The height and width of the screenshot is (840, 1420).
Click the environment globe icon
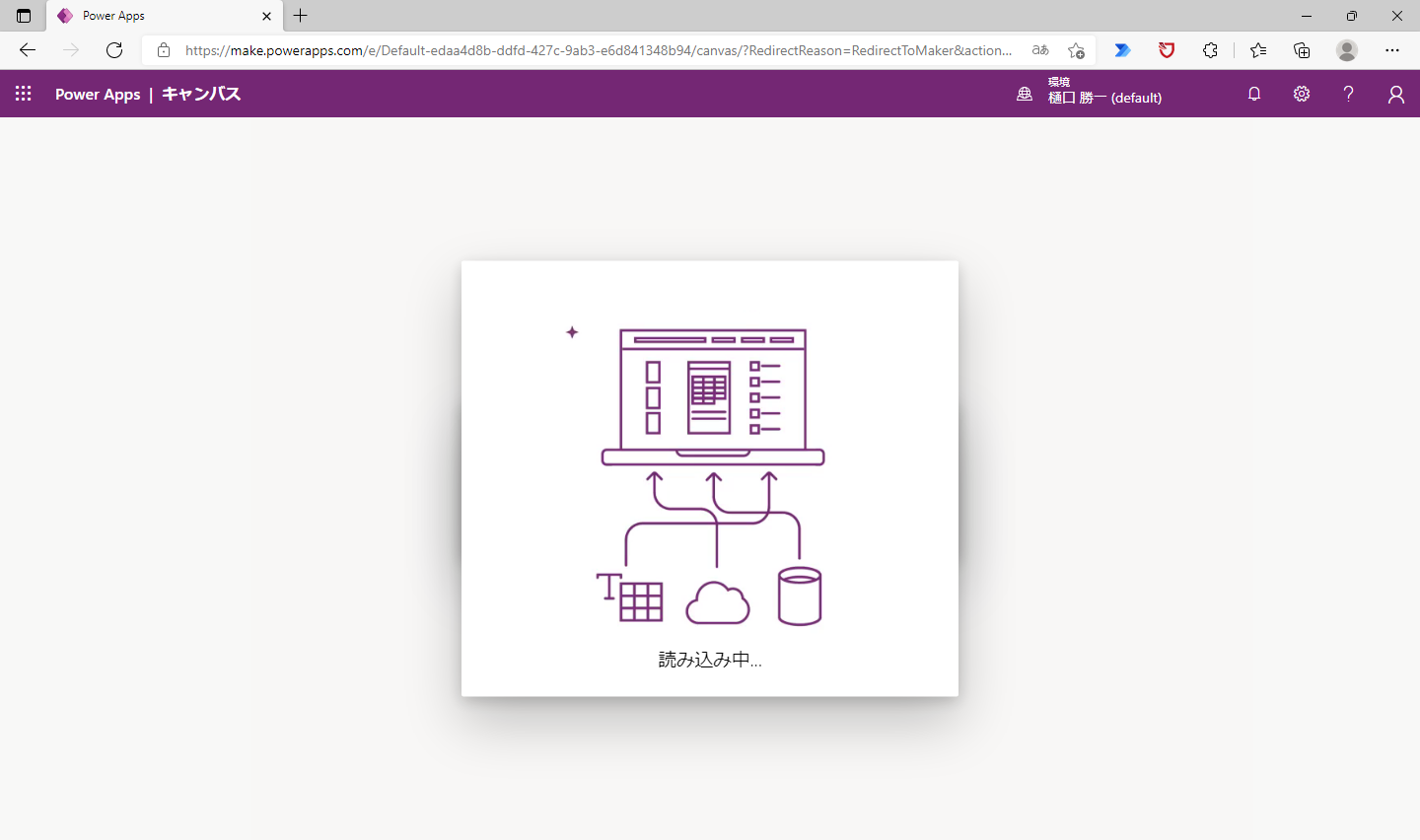click(1025, 94)
